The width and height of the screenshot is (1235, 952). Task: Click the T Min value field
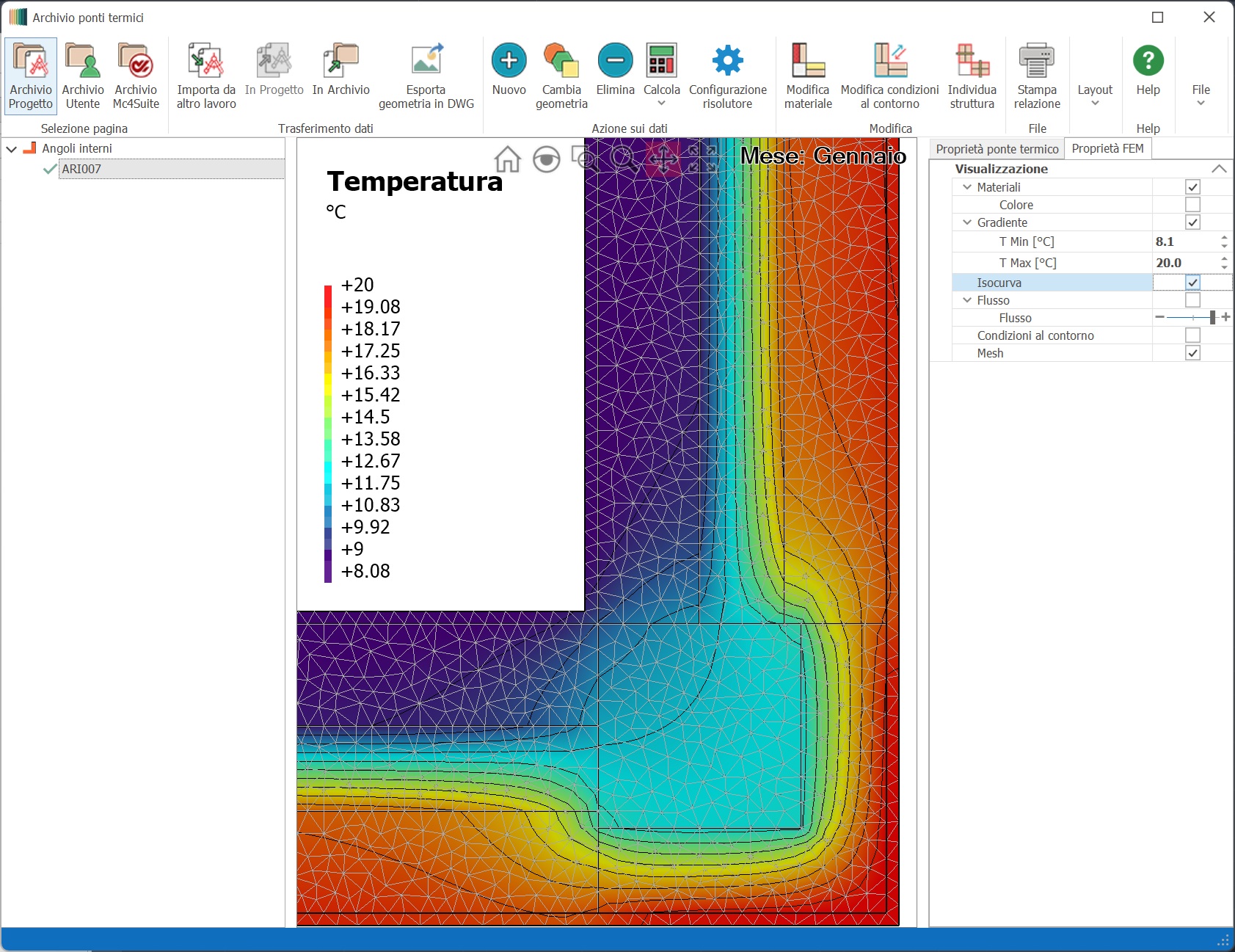pos(1184,241)
